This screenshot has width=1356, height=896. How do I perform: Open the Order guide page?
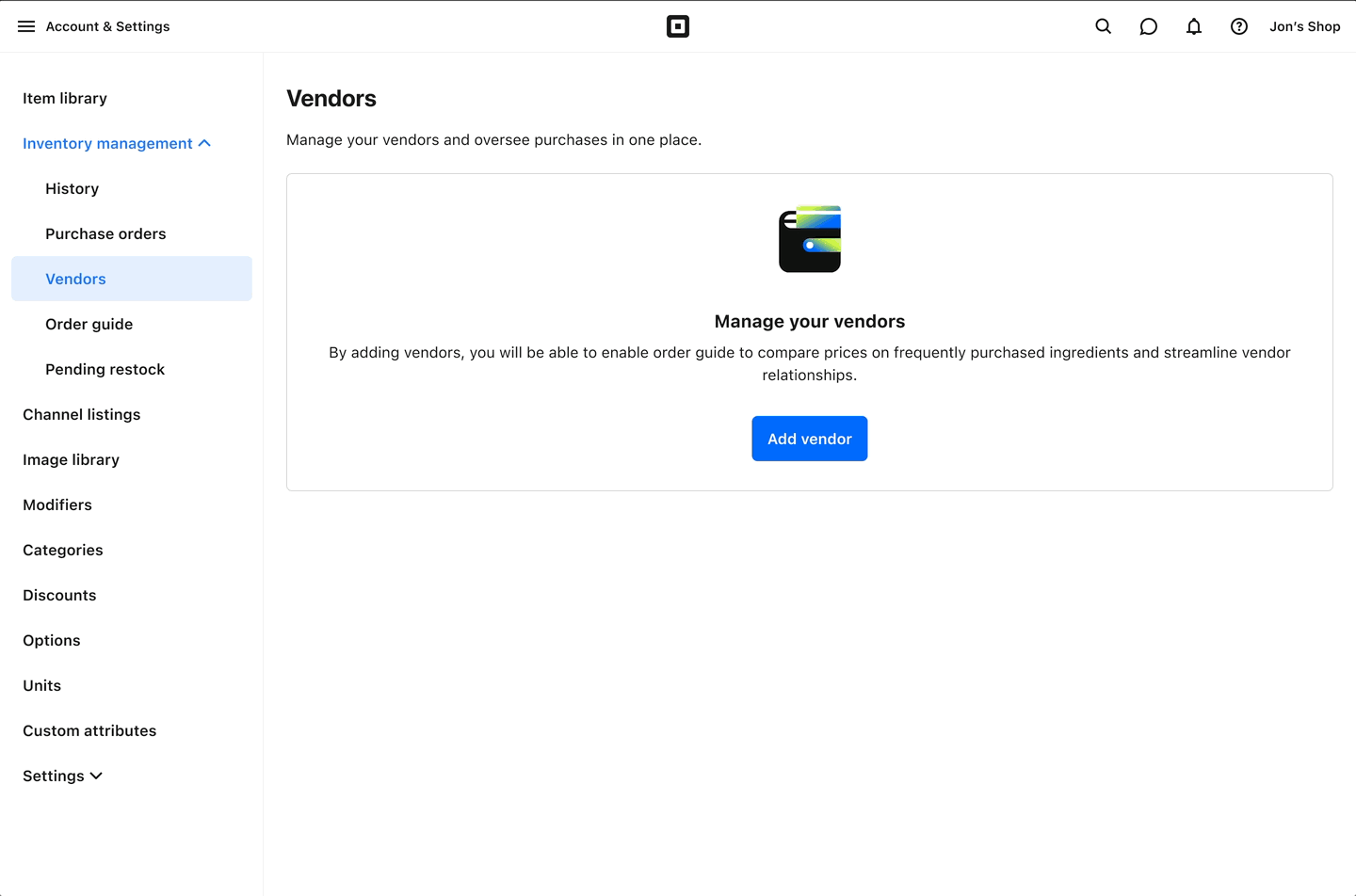click(89, 324)
